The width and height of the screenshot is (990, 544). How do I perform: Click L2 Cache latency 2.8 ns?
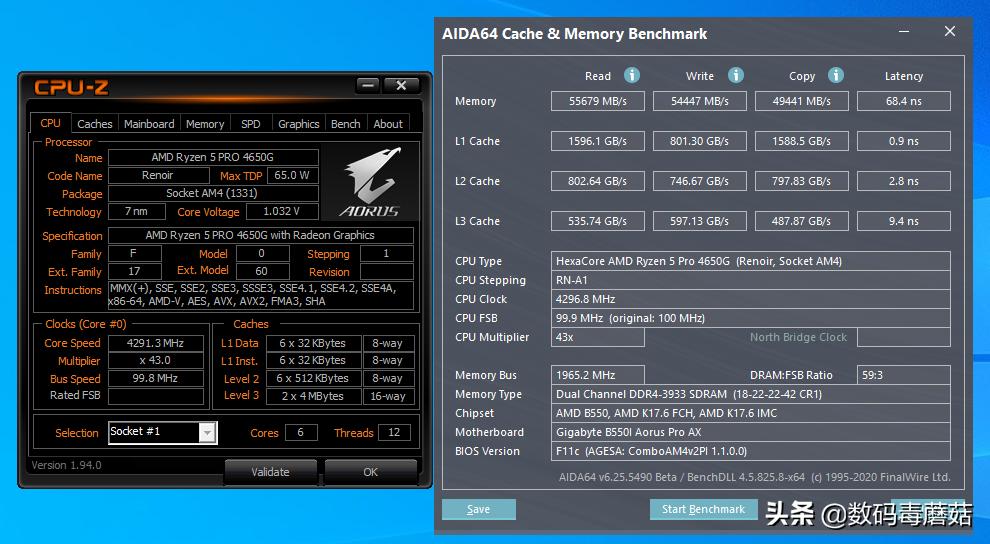pos(904,181)
